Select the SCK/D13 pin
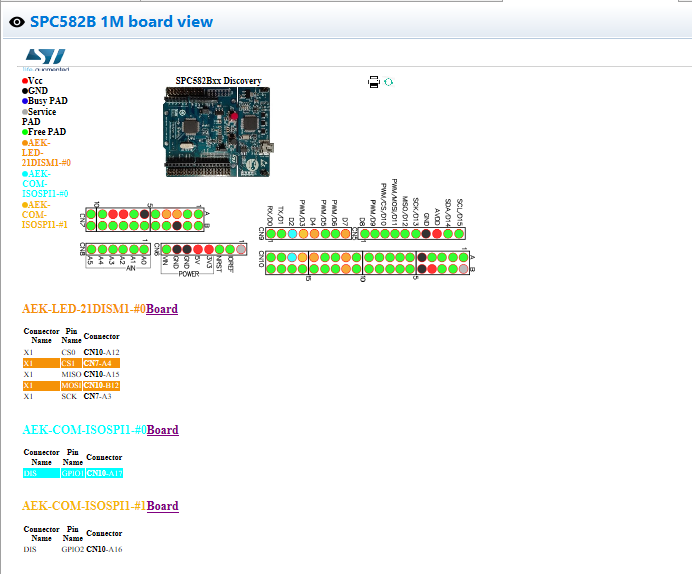 click(416, 233)
